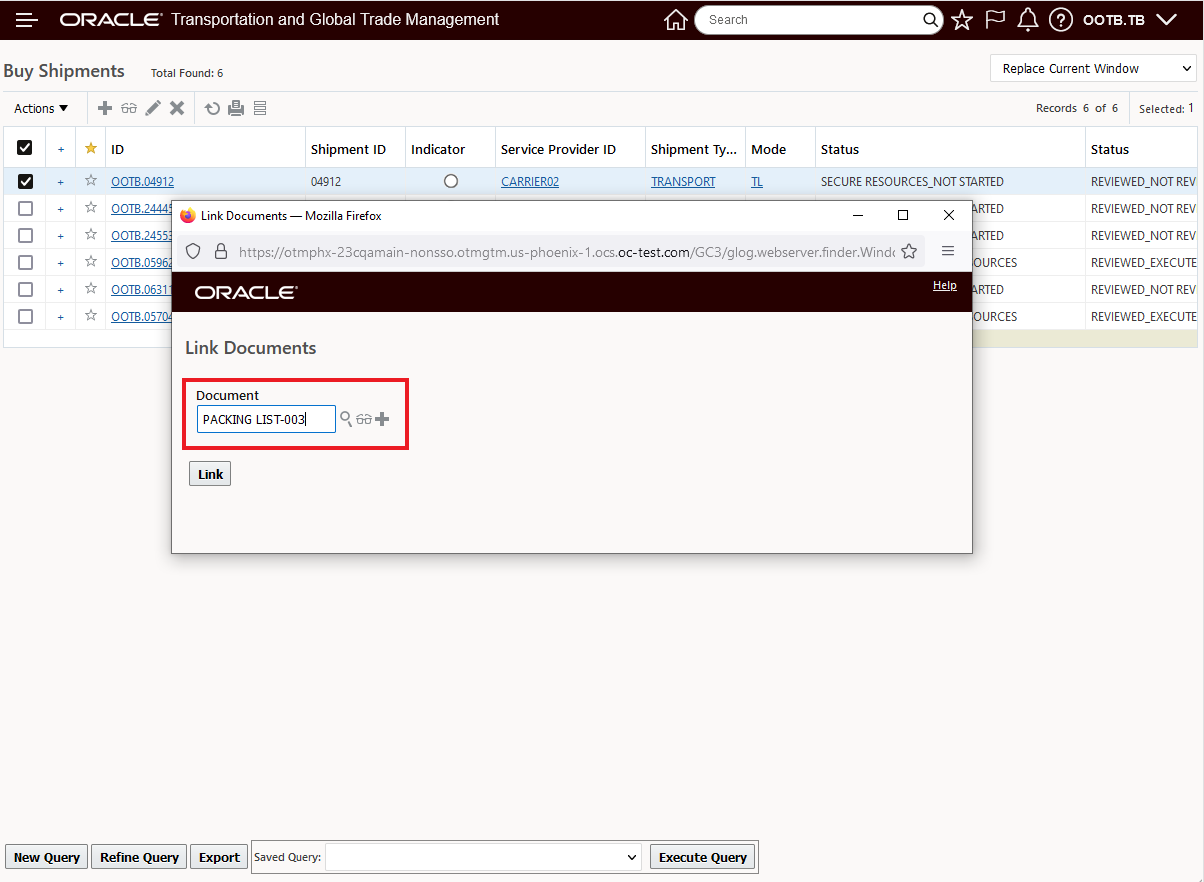The image size is (1204, 882).
Task: Open the Actions dropdown menu
Action: point(41,108)
